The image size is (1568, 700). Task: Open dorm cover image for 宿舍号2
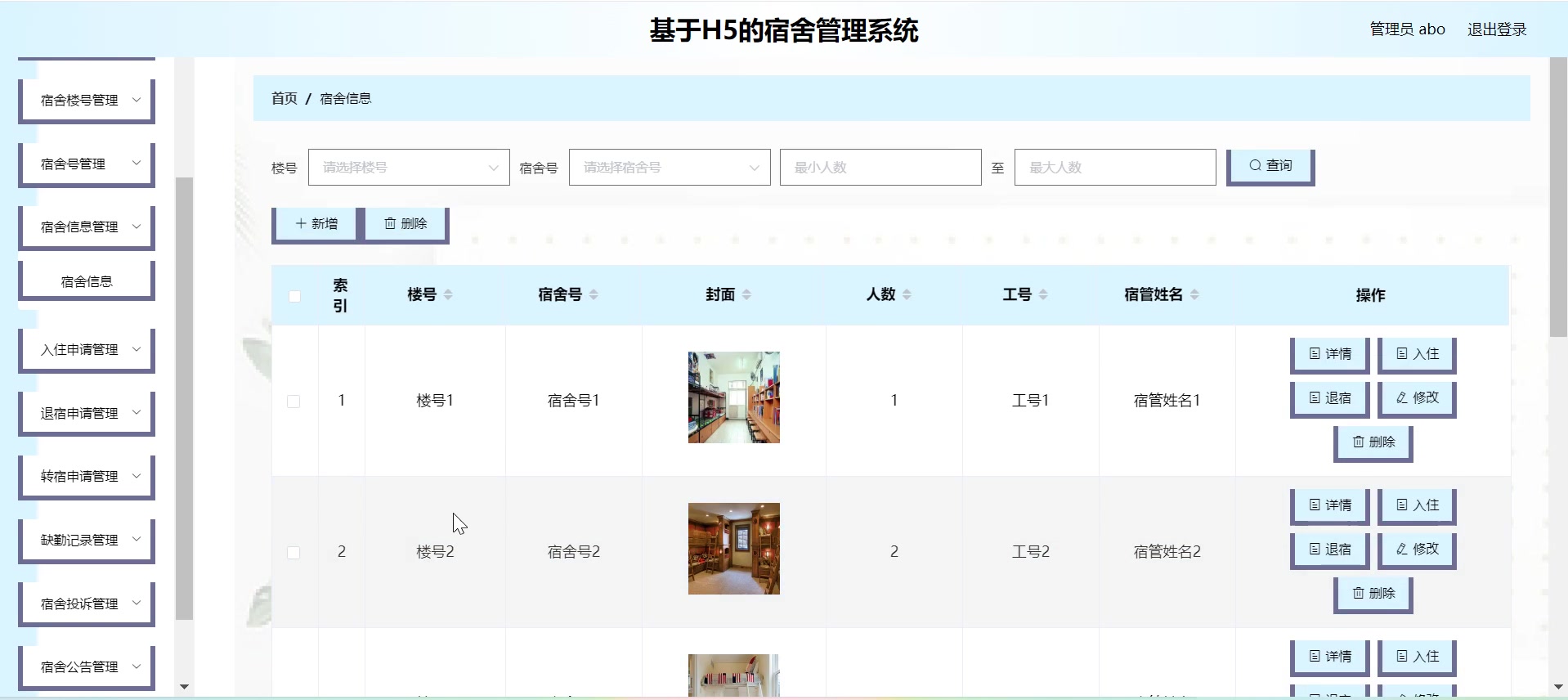pyautogui.click(x=734, y=549)
